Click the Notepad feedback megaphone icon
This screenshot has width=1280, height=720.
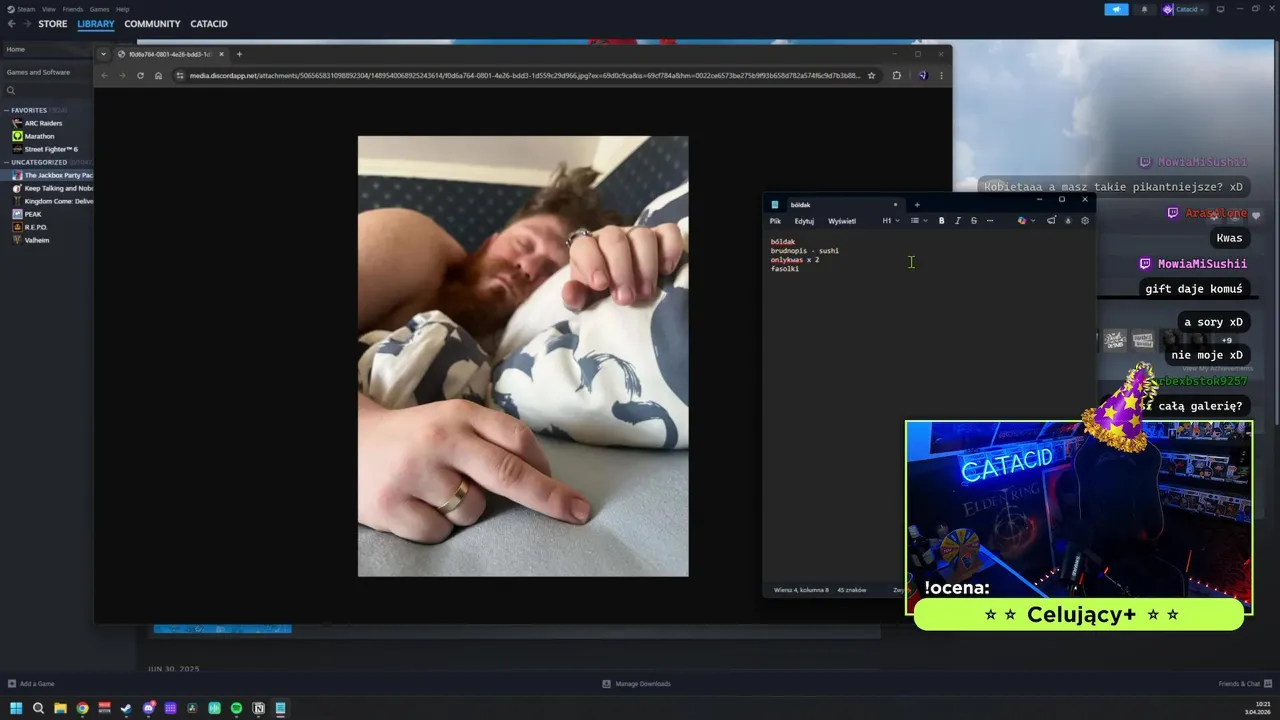coord(1051,221)
